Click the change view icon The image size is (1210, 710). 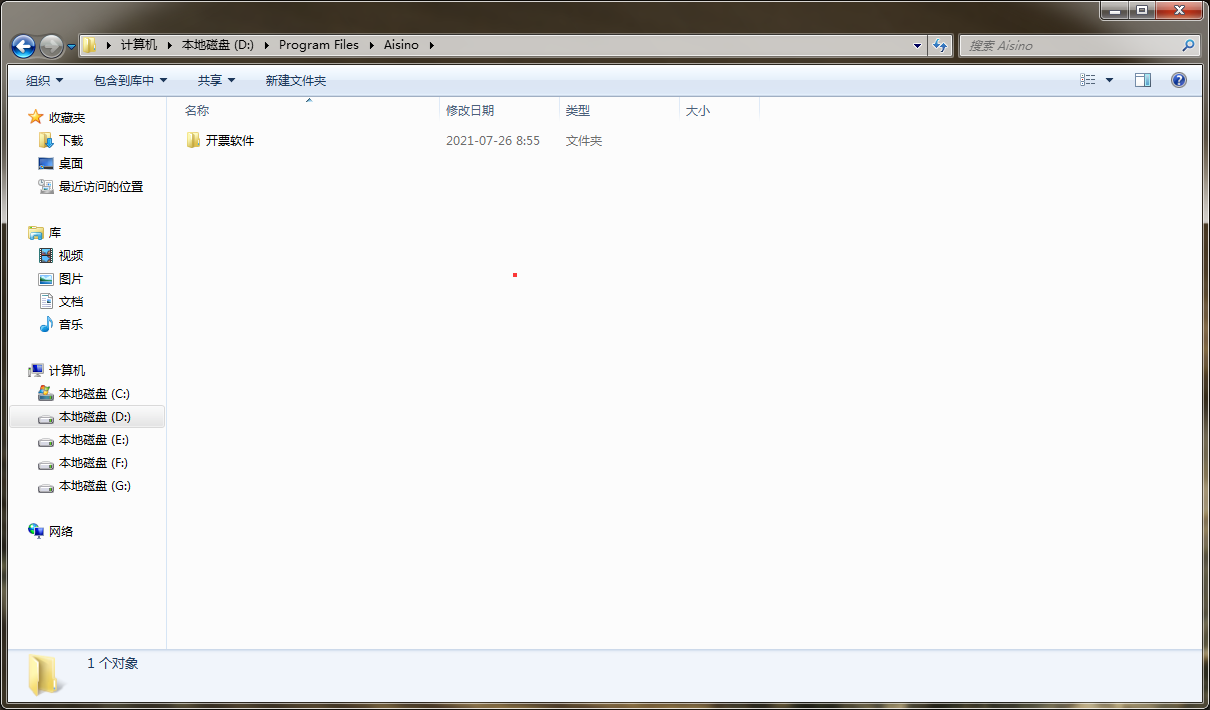pos(1088,80)
